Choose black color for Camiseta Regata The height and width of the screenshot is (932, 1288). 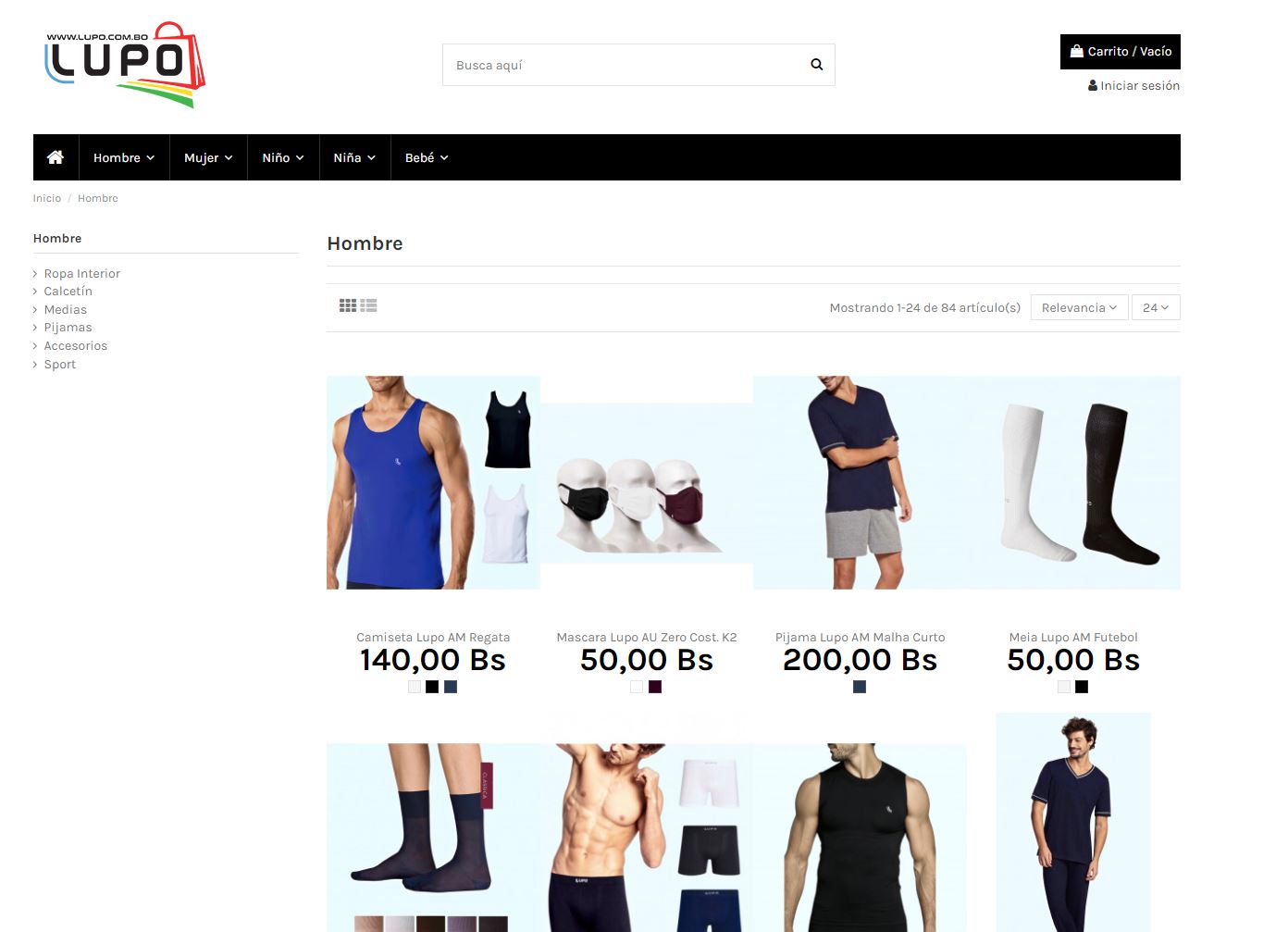[x=432, y=687]
